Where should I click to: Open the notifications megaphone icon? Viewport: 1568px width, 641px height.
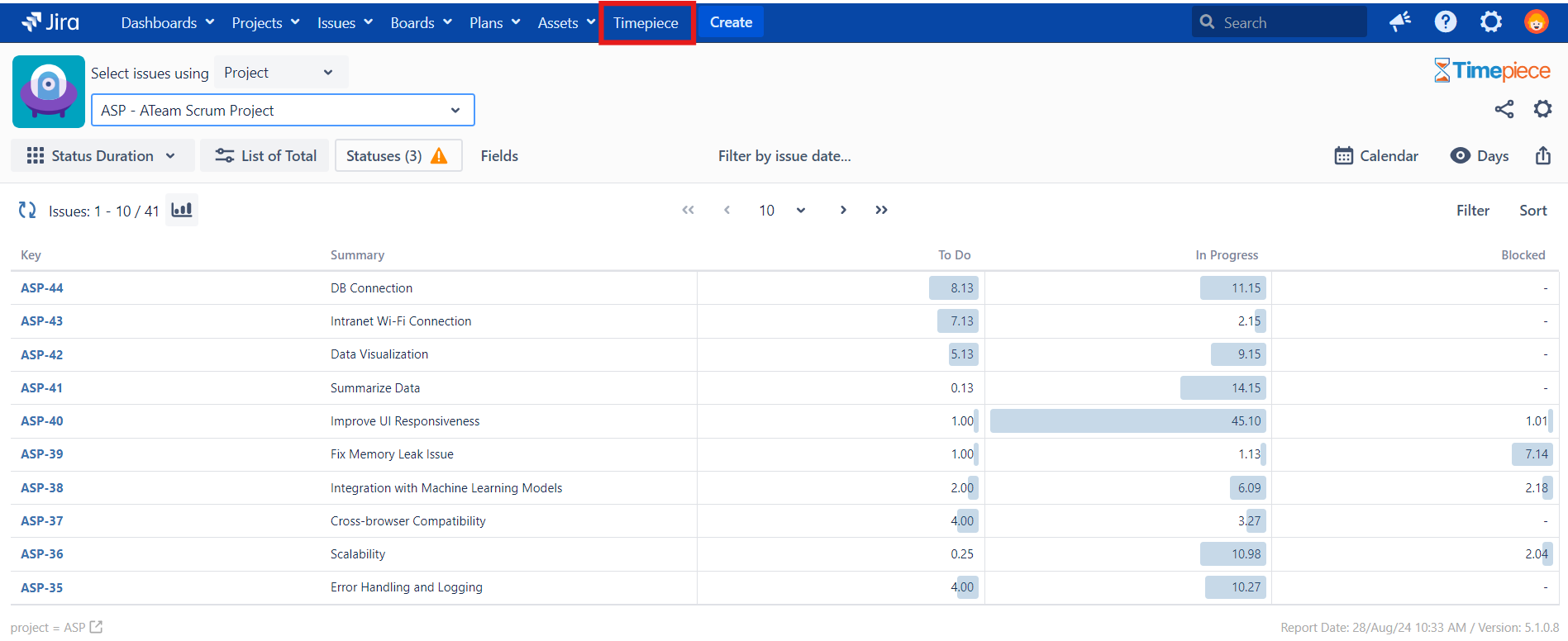click(x=1399, y=22)
